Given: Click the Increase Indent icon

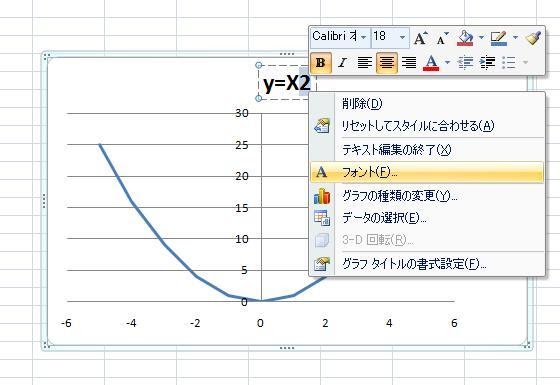Looking at the screenshot, I should pos(488,63).
